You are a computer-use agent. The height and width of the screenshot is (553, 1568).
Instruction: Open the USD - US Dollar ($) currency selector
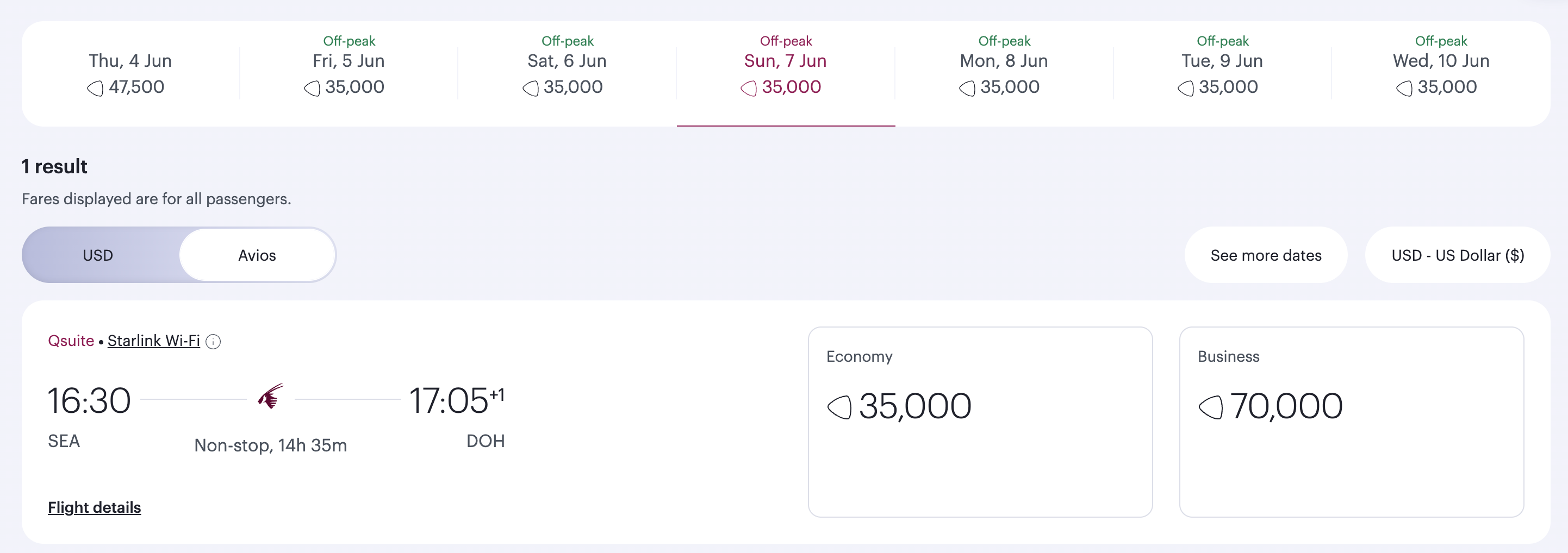coord(1457,255)
